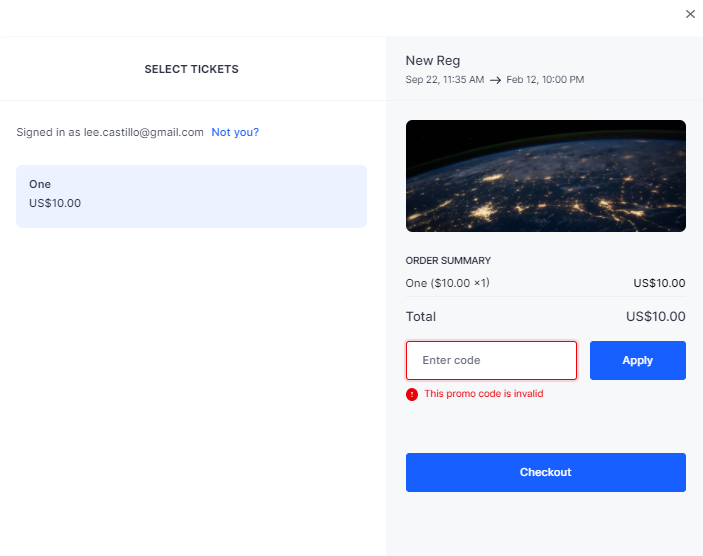Click the Checkout button
This screenshot has width=703, height=556.
click(546, 472)
